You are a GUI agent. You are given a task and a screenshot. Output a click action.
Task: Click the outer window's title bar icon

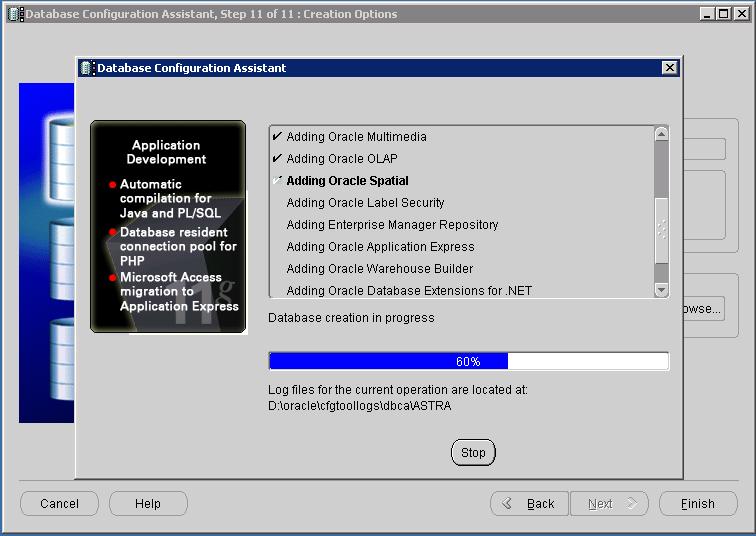coord(15,14)
